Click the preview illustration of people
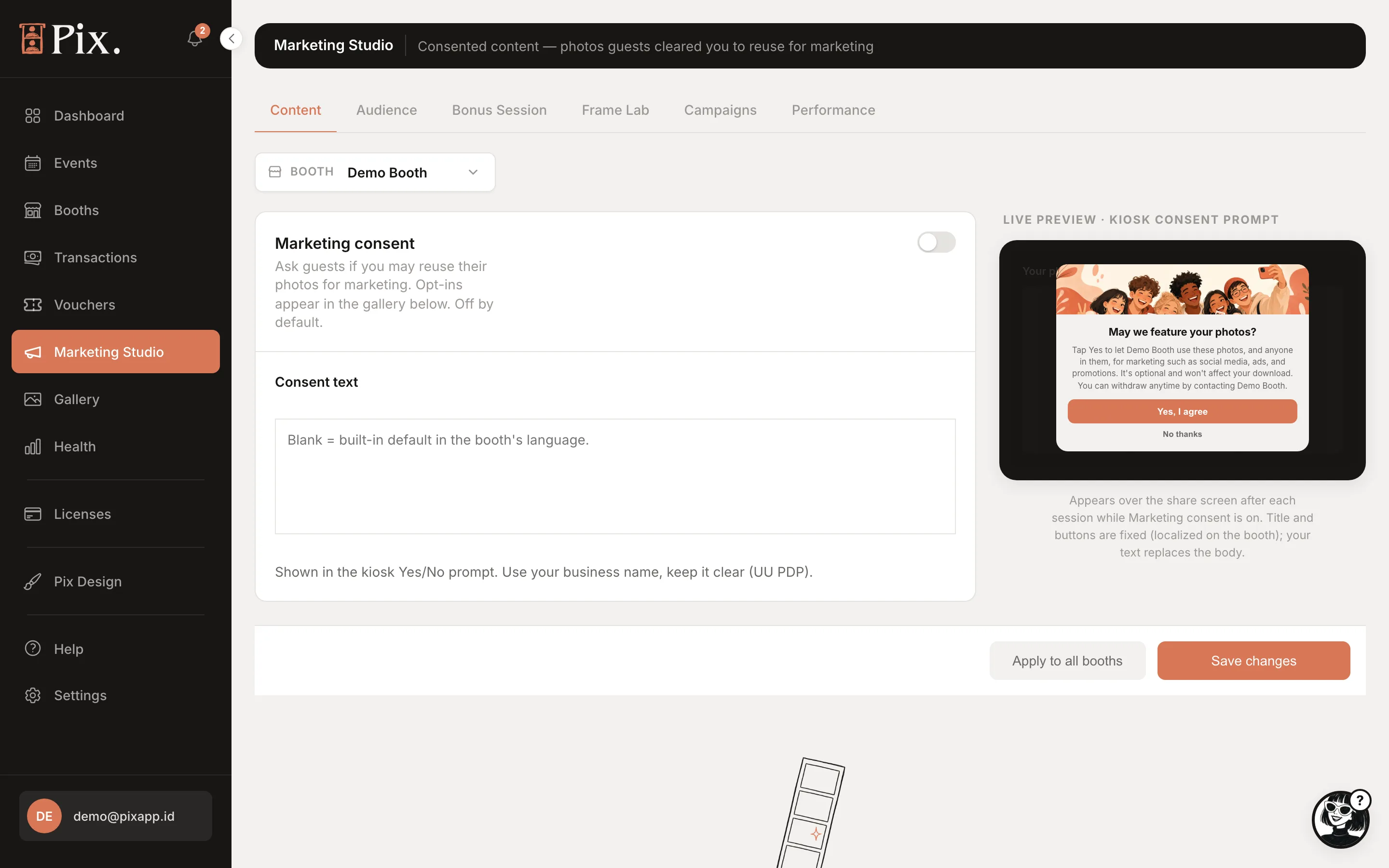Screen dimensions: 1389x868 coord(1182,289)
